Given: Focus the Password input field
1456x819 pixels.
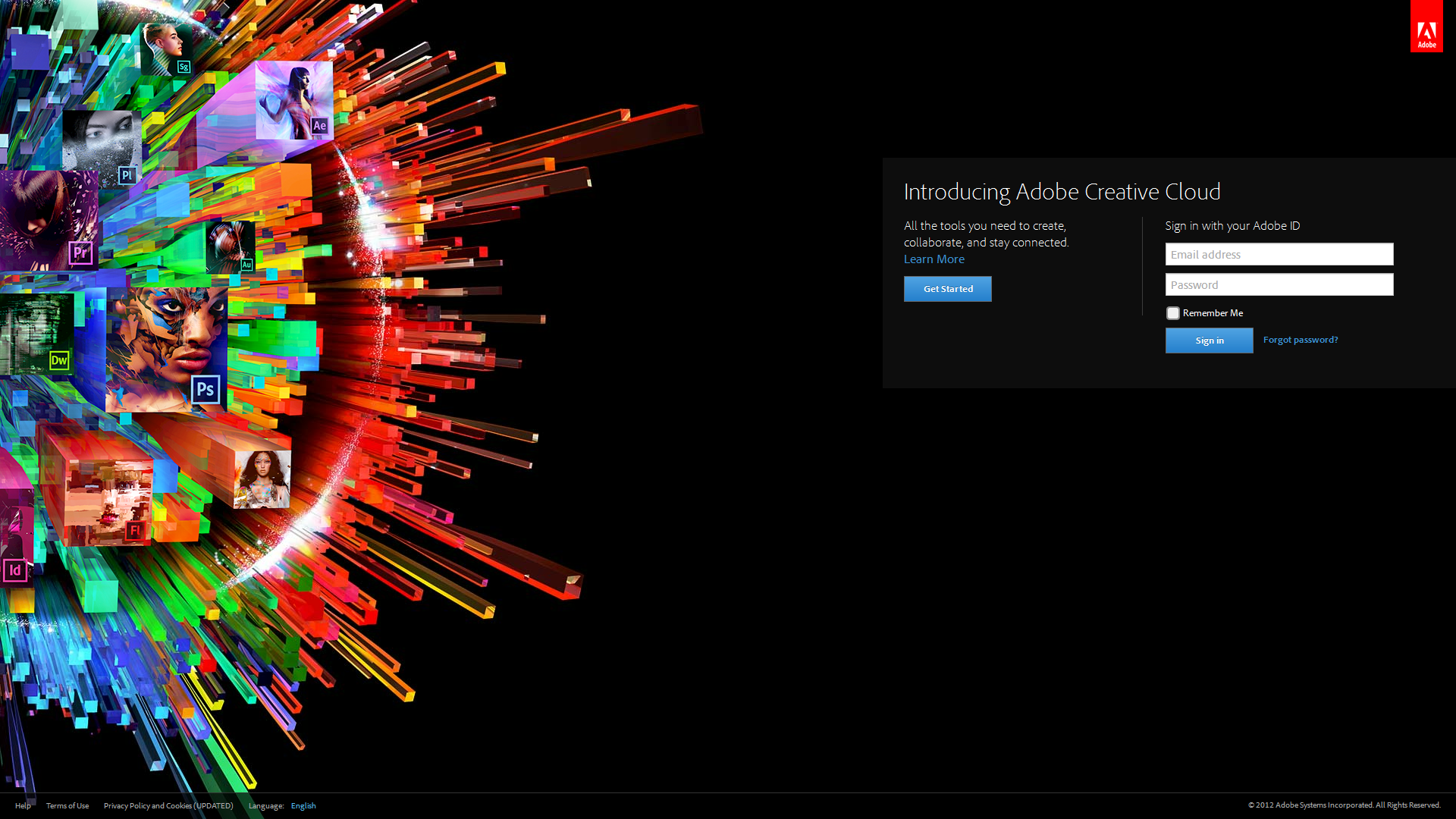Looking at the screenshot, I should coord(1279,285).
